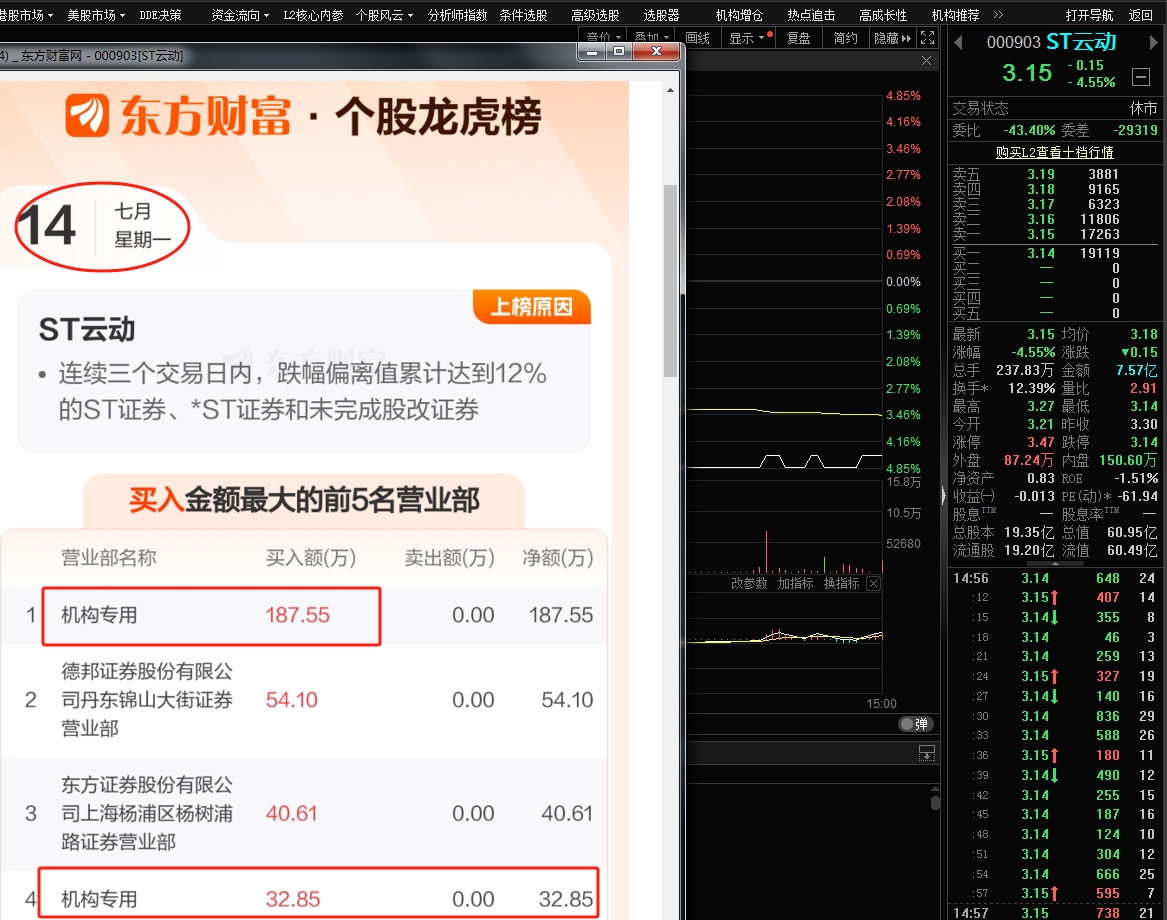Collapse quote header with minus icon
The image size is (1167, 920).
[1140, 76]
